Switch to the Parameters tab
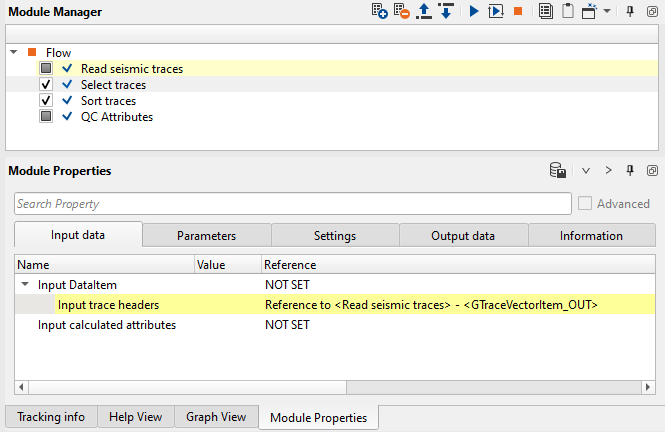 pos(206,236)
